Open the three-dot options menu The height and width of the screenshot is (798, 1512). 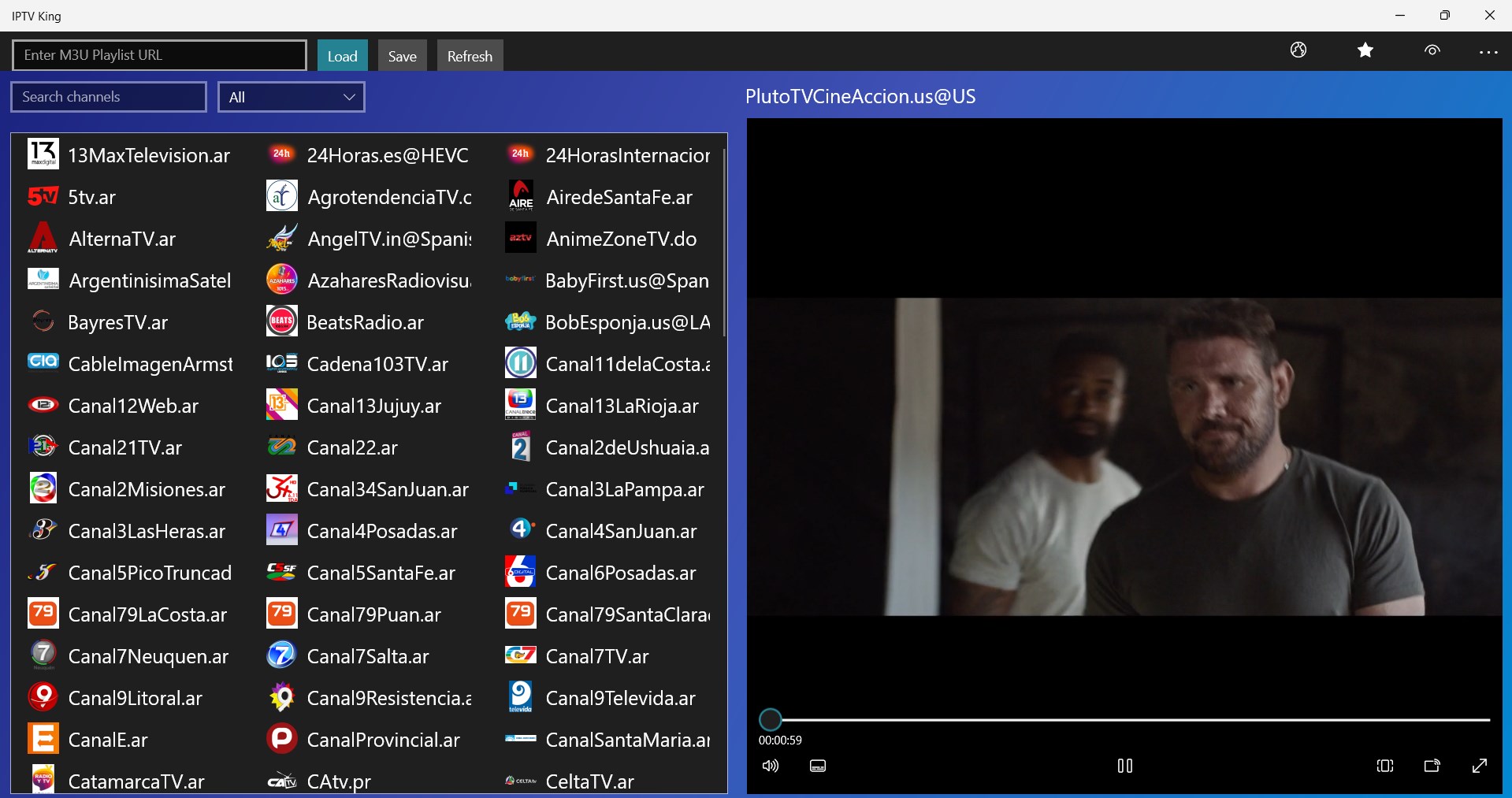click(1490, 50)
